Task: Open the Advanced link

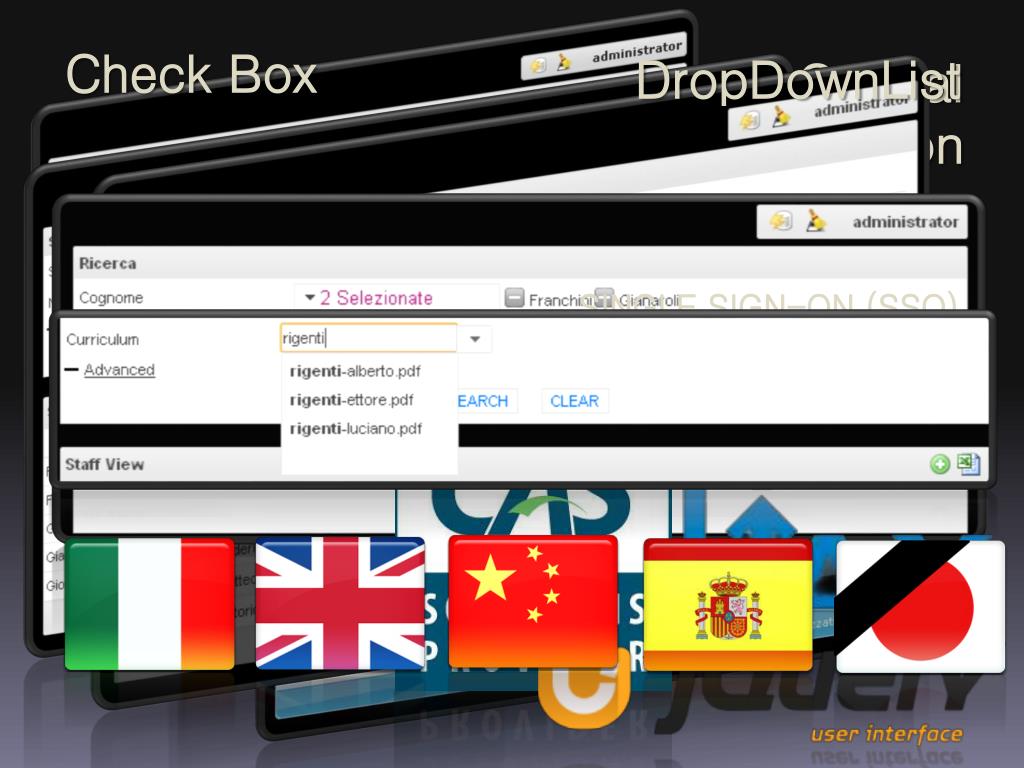Action: (x=120, y=370)
